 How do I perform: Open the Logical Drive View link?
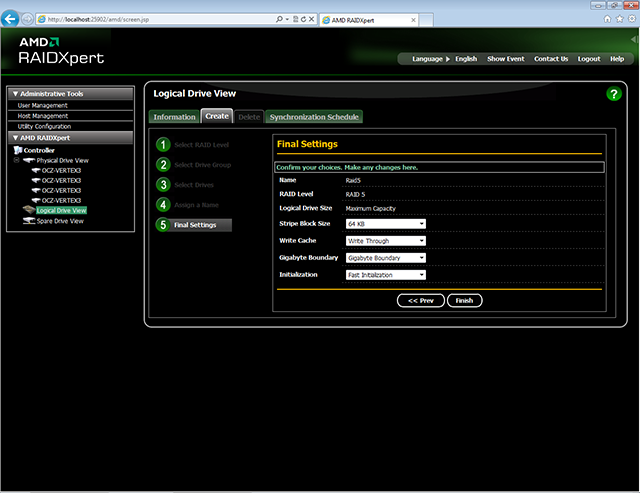click(x=61, y=210)
